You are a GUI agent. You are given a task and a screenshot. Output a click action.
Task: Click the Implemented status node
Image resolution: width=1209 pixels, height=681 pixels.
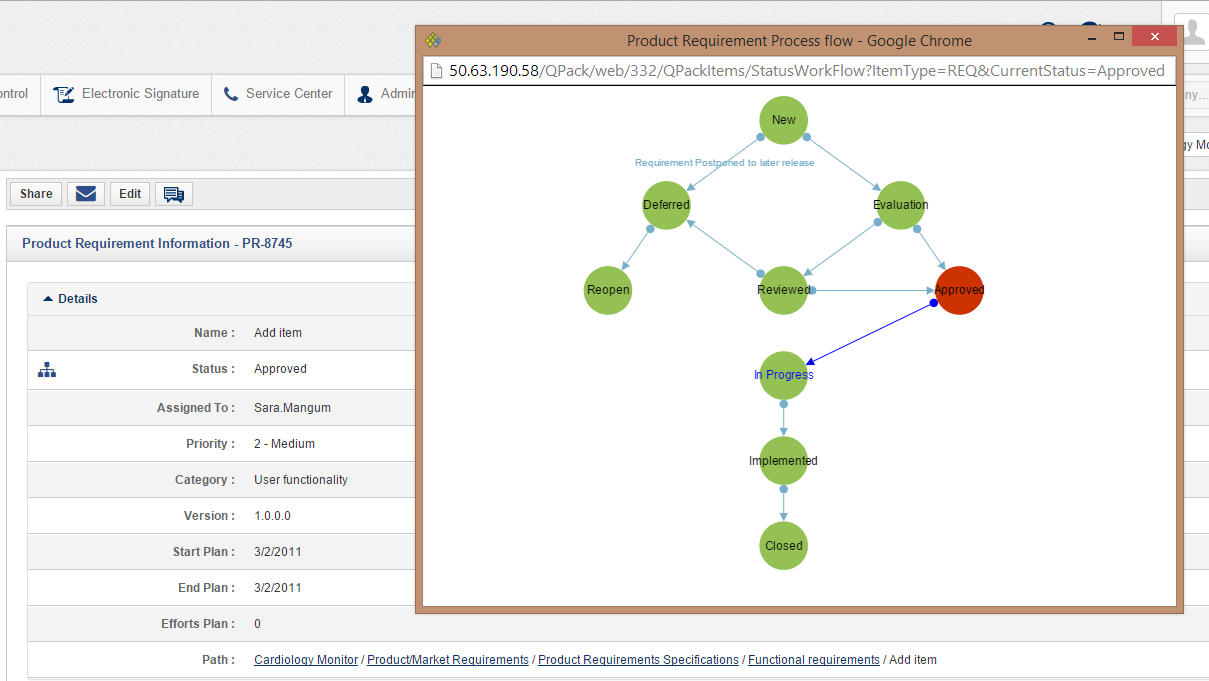[784, 461]
